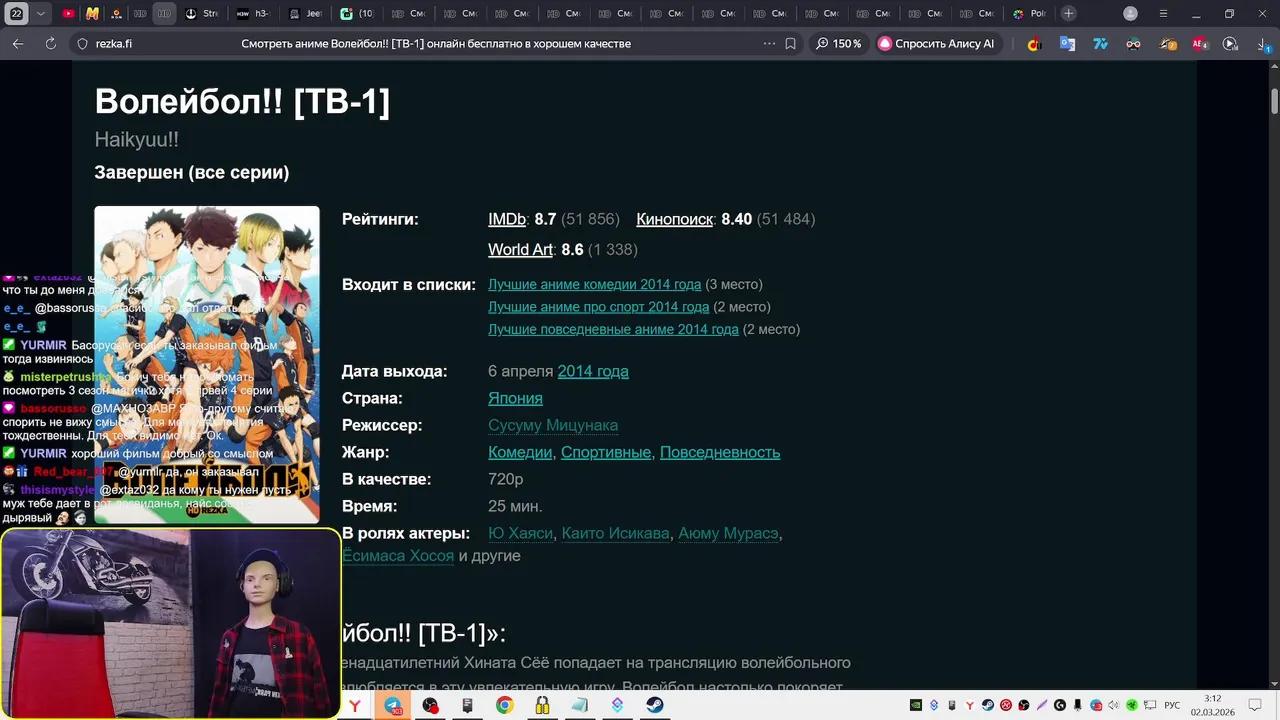Open director Сусуму Мицунака link
The width and height of the screenshot is (1280, 720).
pyautogui.click(x=553, y=425)
